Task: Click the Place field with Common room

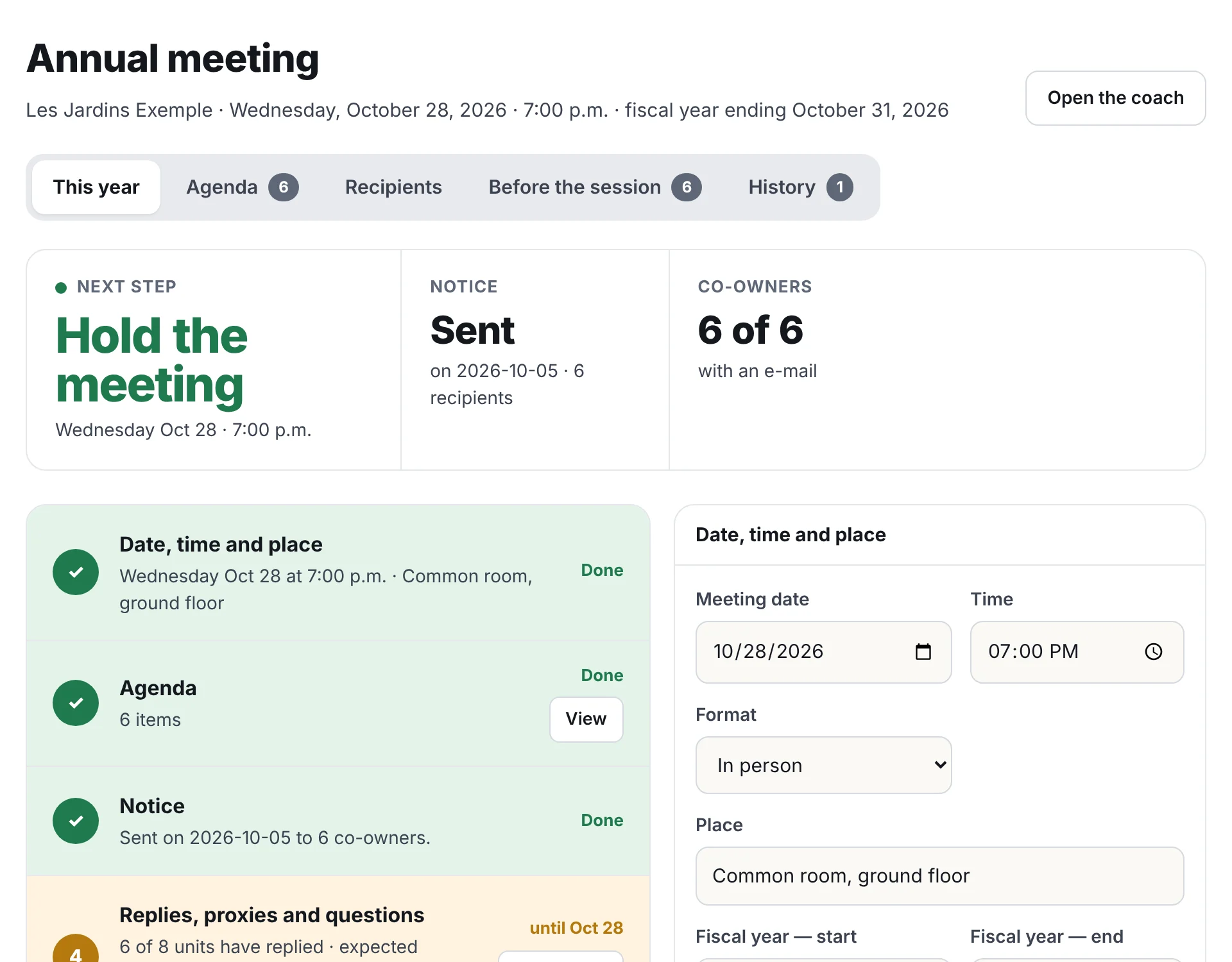Action: coord(939,876)
